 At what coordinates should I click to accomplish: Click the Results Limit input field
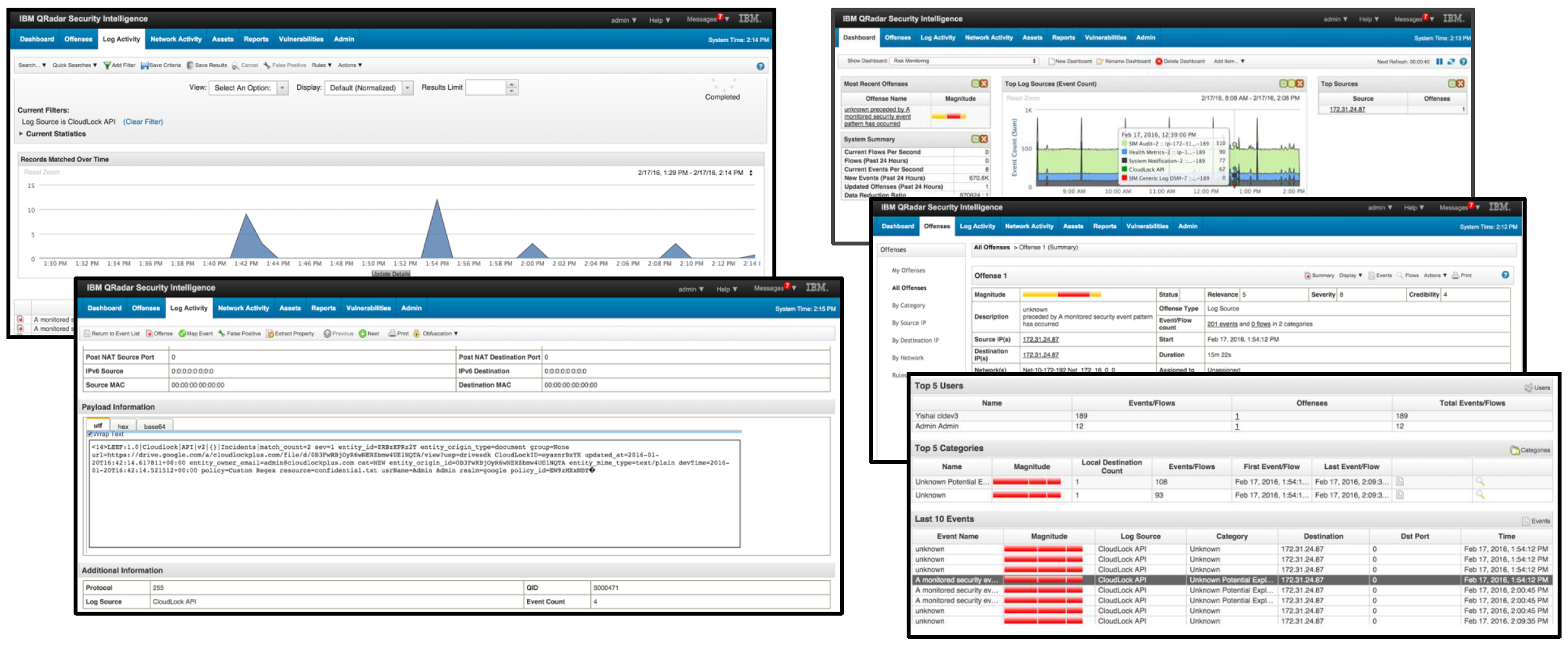tap(486, 88)
